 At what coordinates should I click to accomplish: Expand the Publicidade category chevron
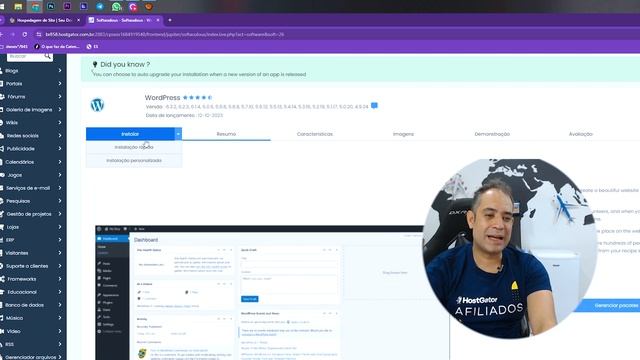coord(60,149)
